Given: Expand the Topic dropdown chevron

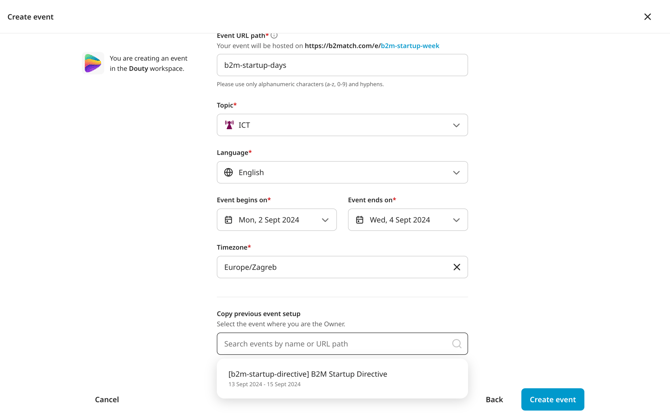Looking at the screenshot, I should [x=456, y=125].
